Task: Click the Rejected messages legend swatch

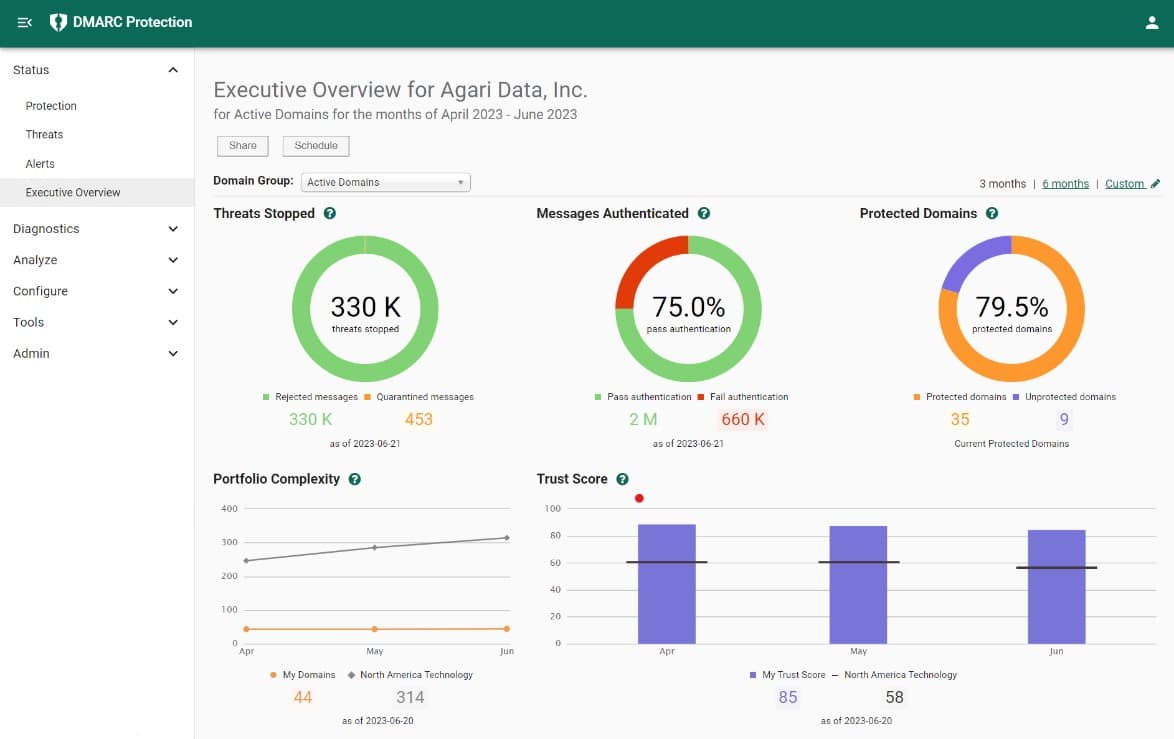Action: tap(266, 397)
